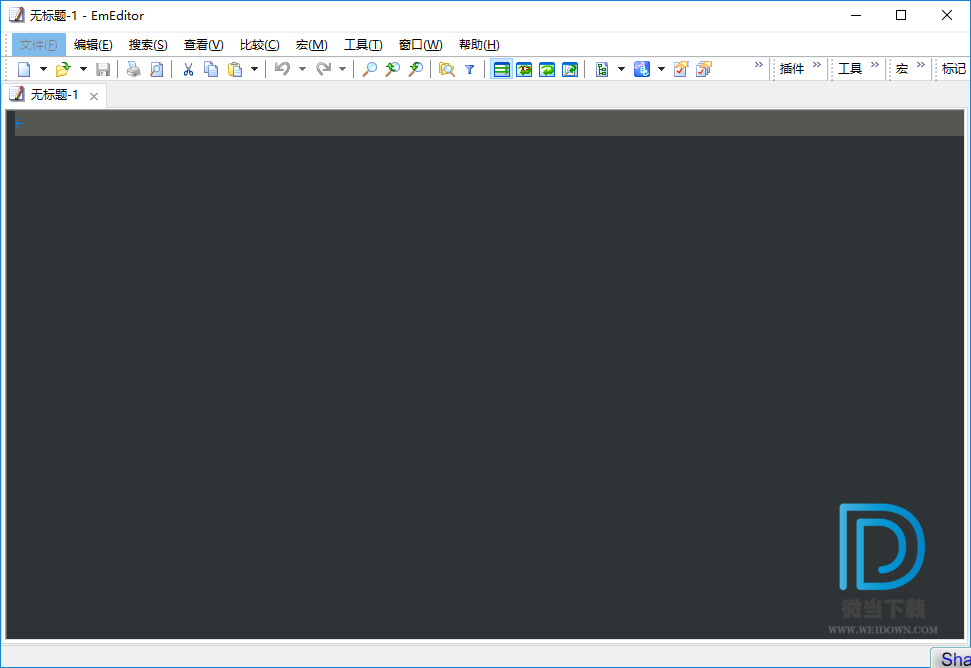The width and height of the screenshot is (971, 668).
Task: Minimize the EmEditor window
Action: click(x=856, y=15)
